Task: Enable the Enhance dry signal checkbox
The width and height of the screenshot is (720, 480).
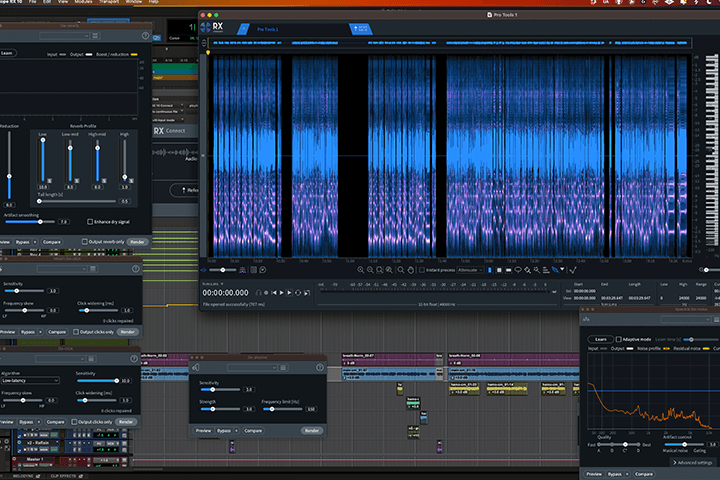Action: click(x=90, y=222)
